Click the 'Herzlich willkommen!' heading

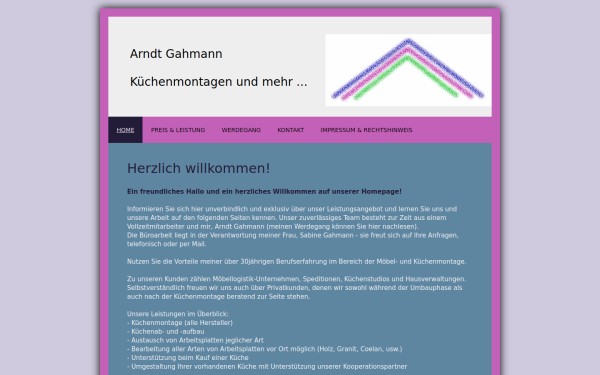199,168
